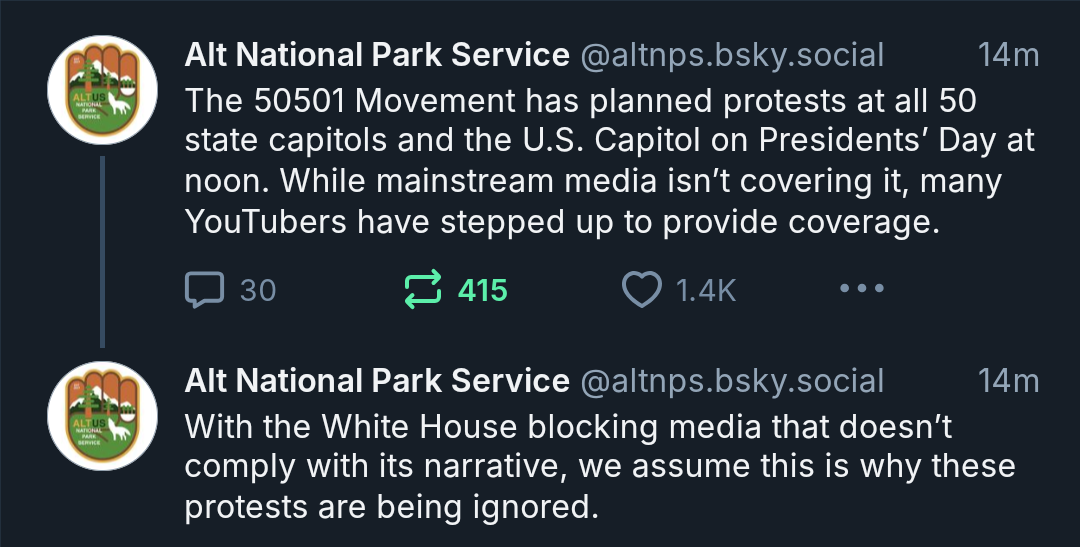Open the reply about White House blocking media

pyautogui.click(x=600, y=467)
